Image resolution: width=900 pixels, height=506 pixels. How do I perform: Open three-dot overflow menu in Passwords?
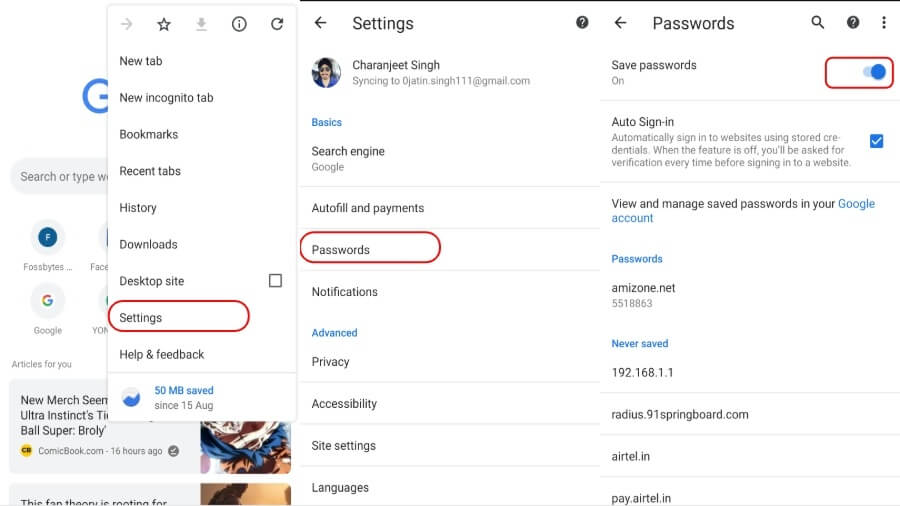tap(883, 23)
